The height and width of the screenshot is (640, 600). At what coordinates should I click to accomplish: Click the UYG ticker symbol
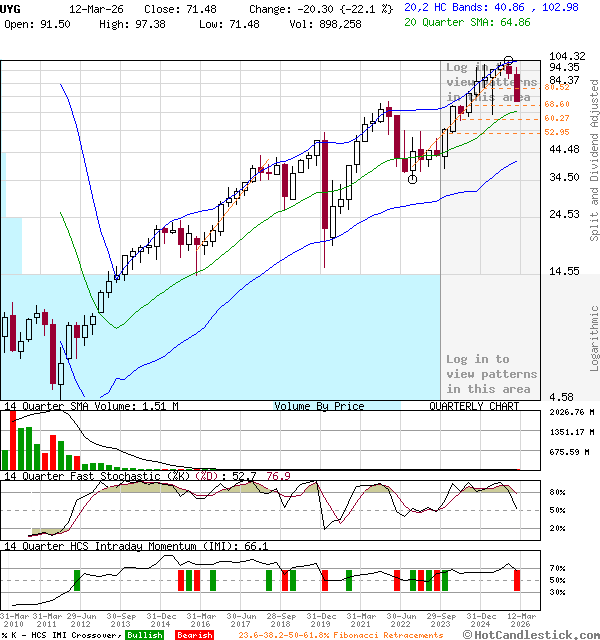point(11,7)
